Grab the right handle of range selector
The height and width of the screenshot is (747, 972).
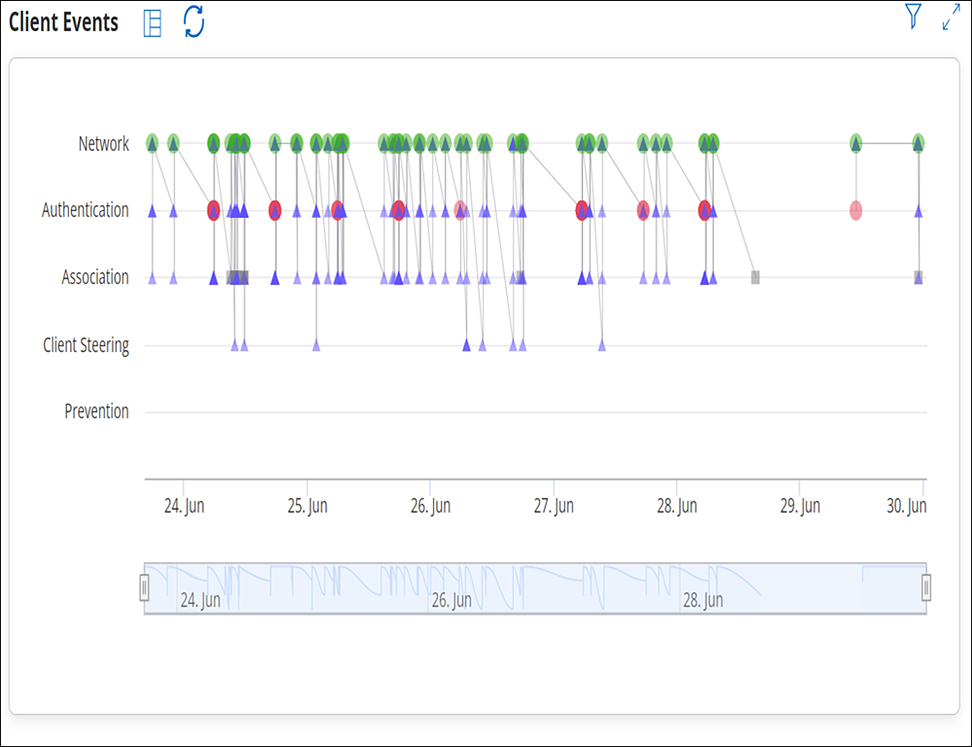coord(926,588)
